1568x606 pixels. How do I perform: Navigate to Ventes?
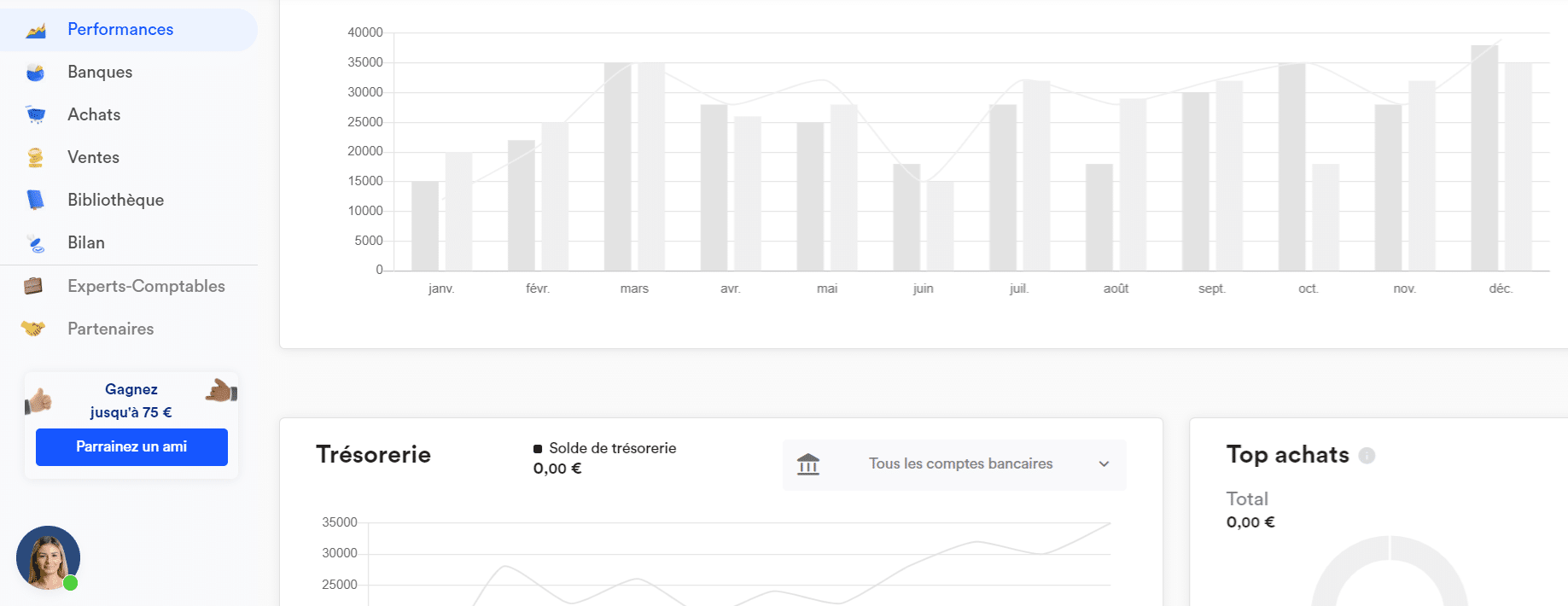coord(129,158)
